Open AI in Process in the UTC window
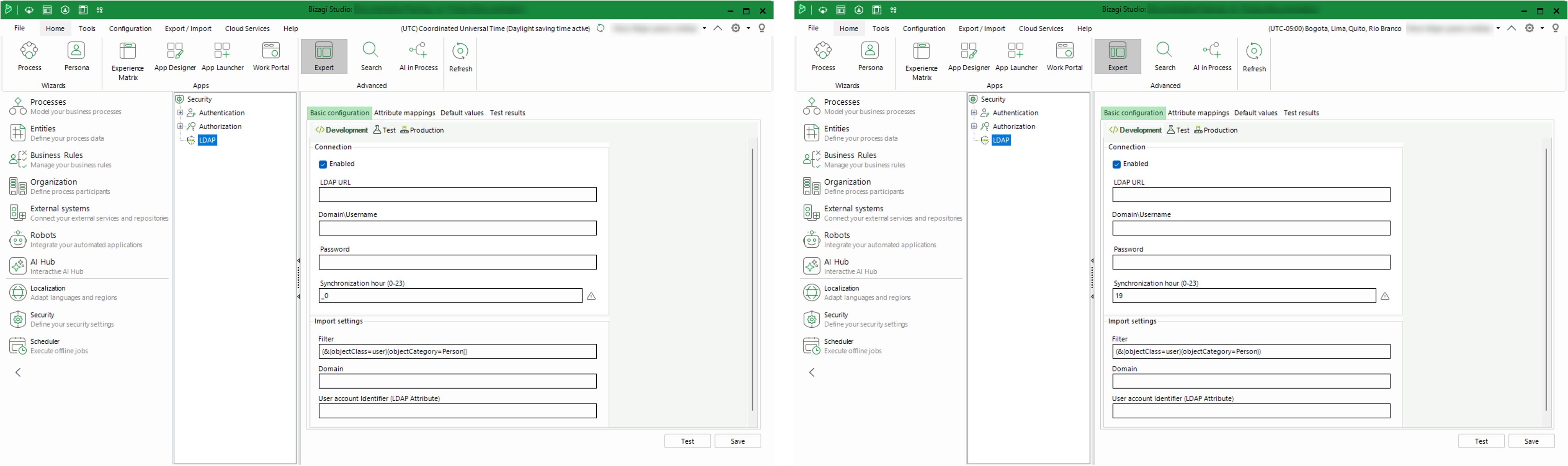1568x466 pixels. point(418,56)
